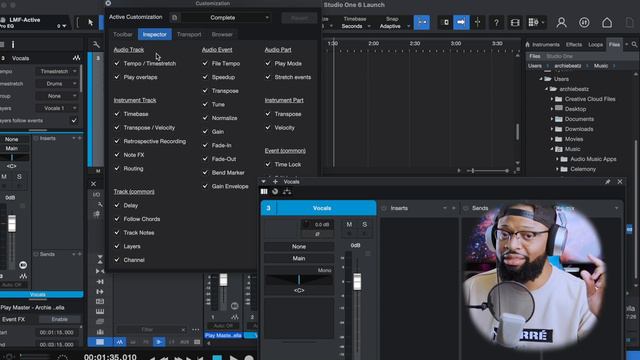Image resolution: width=640 pixels, height=360 pixels.
Task: Toggle Note FX checkbox
Action: point(117,155)
